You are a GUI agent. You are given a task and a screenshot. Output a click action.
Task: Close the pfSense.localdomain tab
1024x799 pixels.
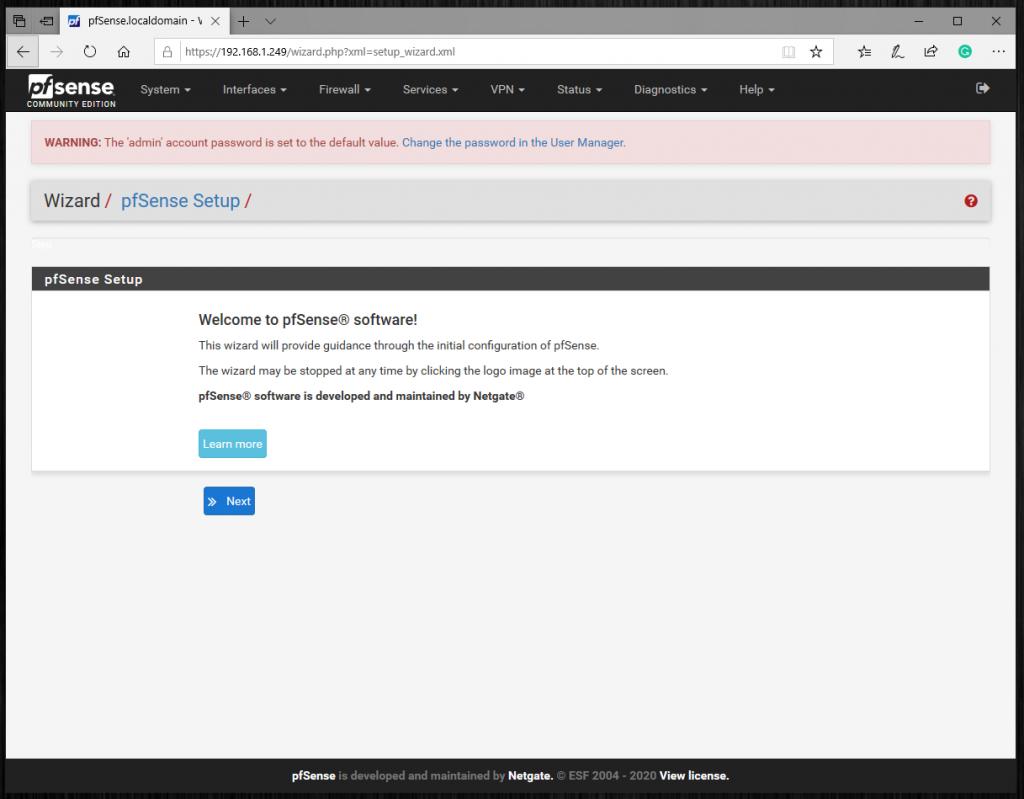click(x=215, y=21)
